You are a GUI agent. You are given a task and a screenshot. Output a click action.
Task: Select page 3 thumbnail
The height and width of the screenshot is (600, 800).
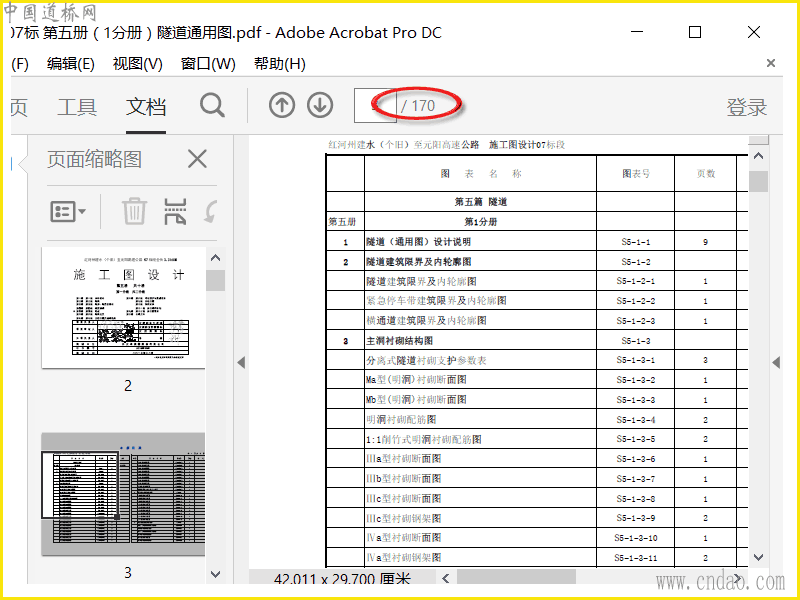pyautogui.click(x=123, y=494)
